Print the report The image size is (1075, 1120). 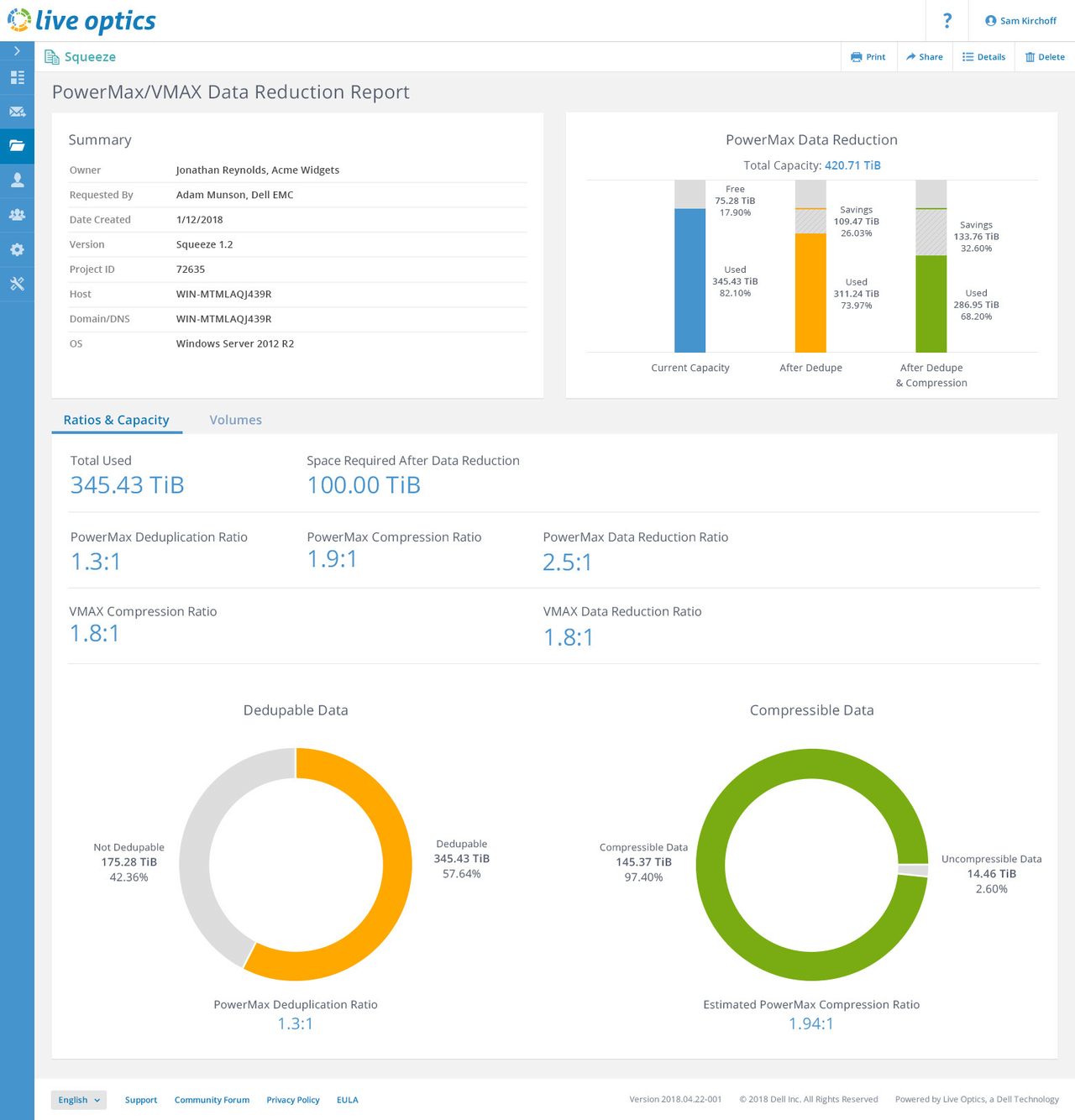[868, 57]
